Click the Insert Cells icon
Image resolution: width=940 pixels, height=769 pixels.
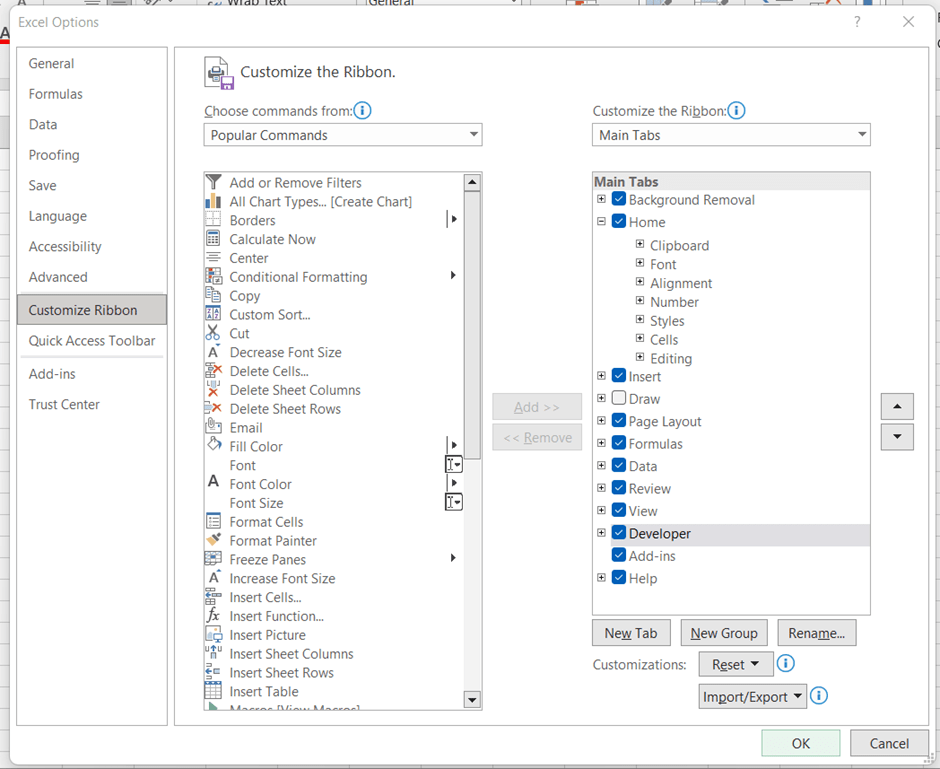coord(213,596)
